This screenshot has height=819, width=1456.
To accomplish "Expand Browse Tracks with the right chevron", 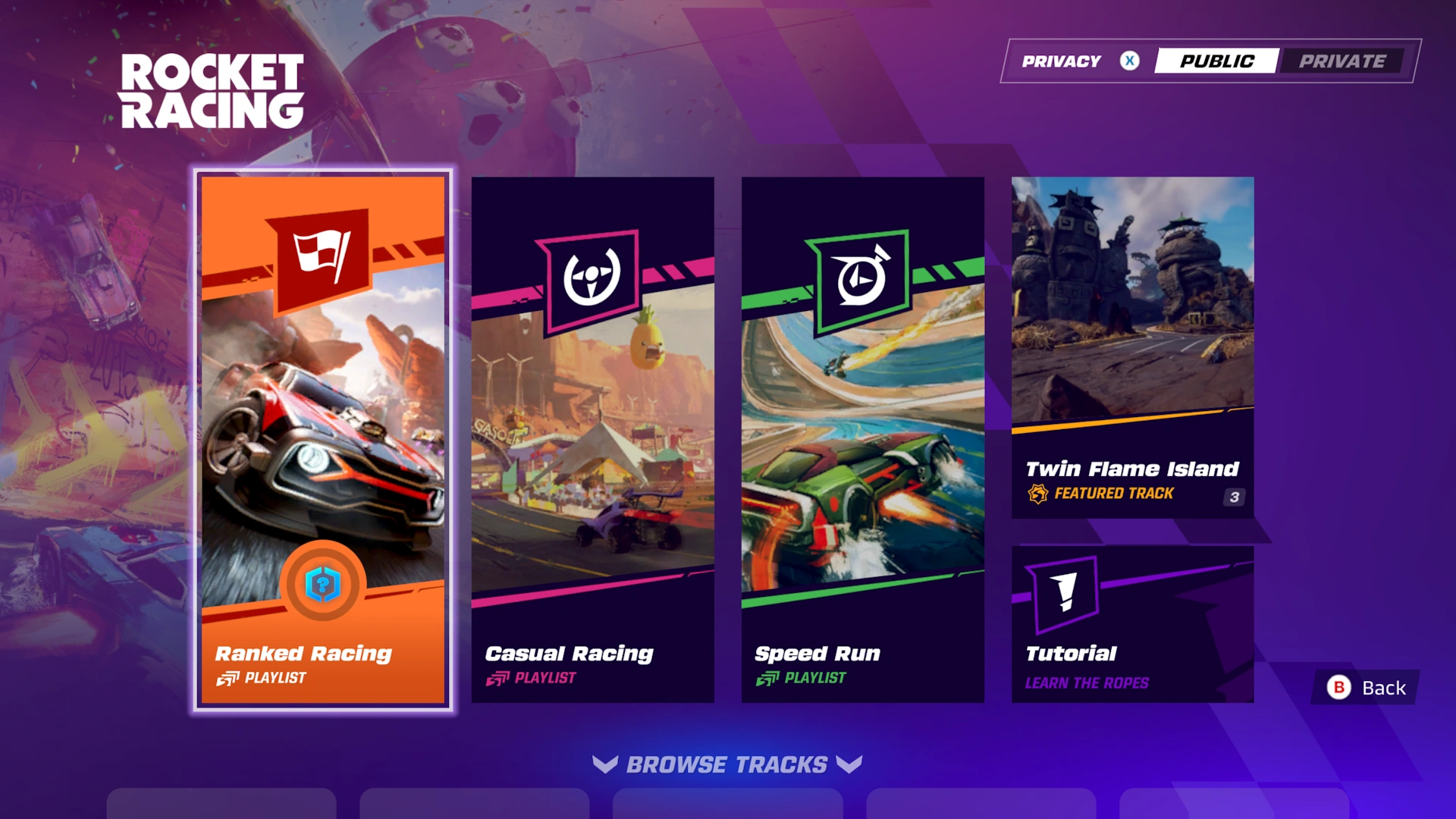I will click(849, 764).
